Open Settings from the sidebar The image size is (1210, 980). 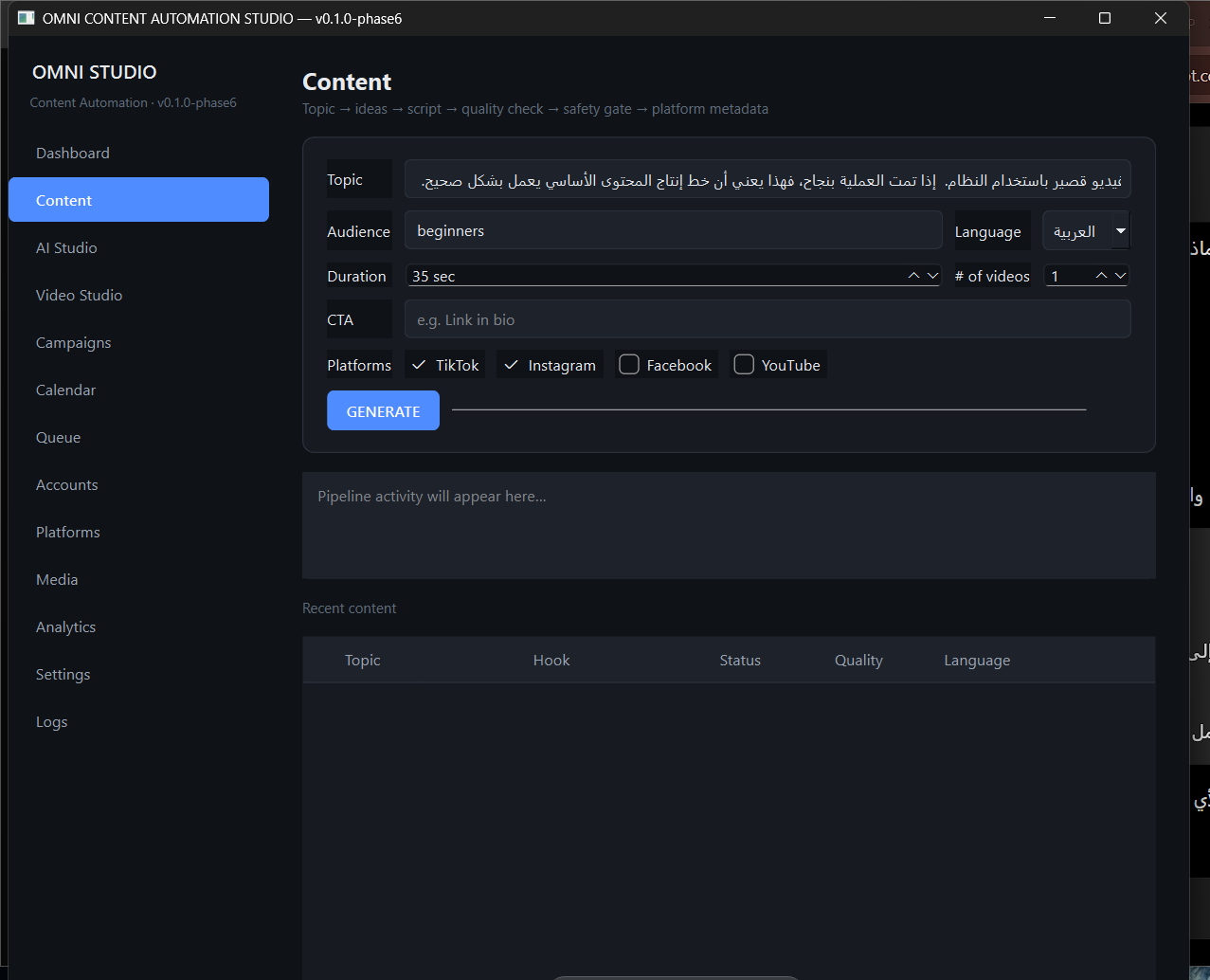[138, 674]
